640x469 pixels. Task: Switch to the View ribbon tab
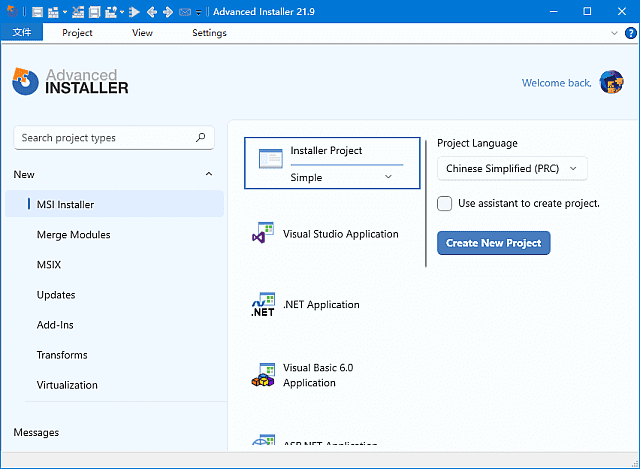142,33
